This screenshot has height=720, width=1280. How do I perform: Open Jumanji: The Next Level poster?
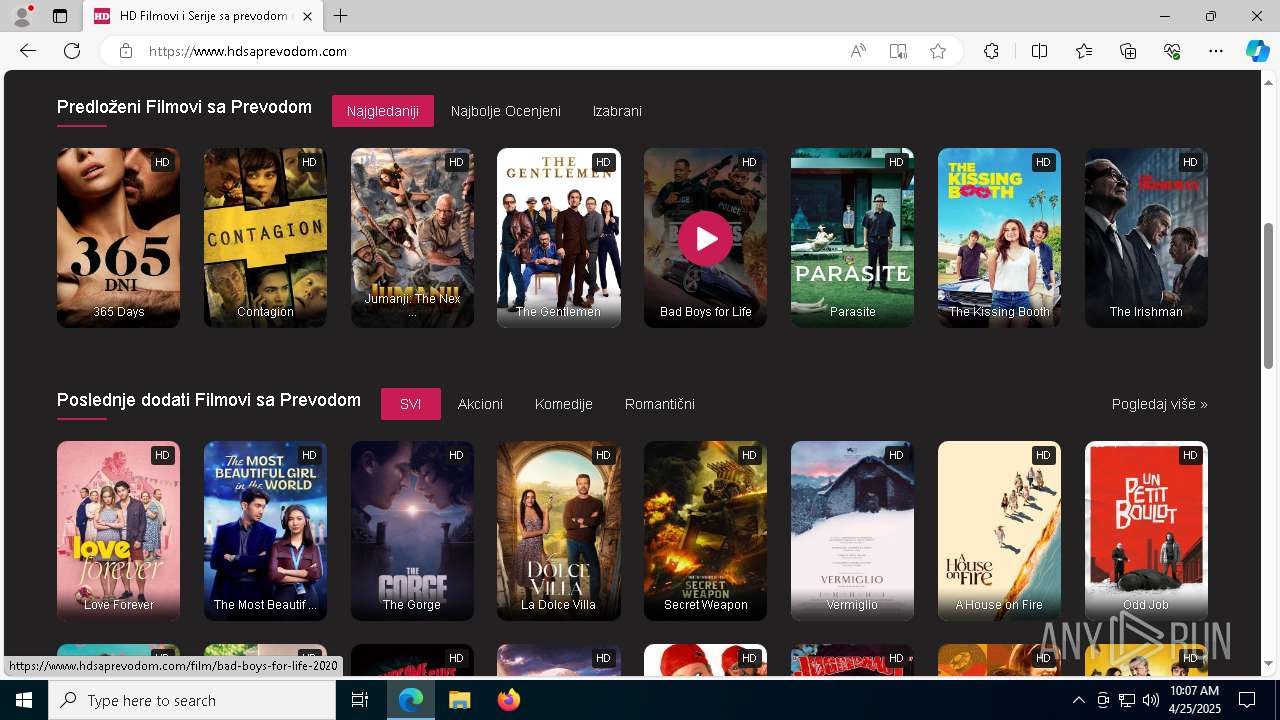(x=412, y=238)
